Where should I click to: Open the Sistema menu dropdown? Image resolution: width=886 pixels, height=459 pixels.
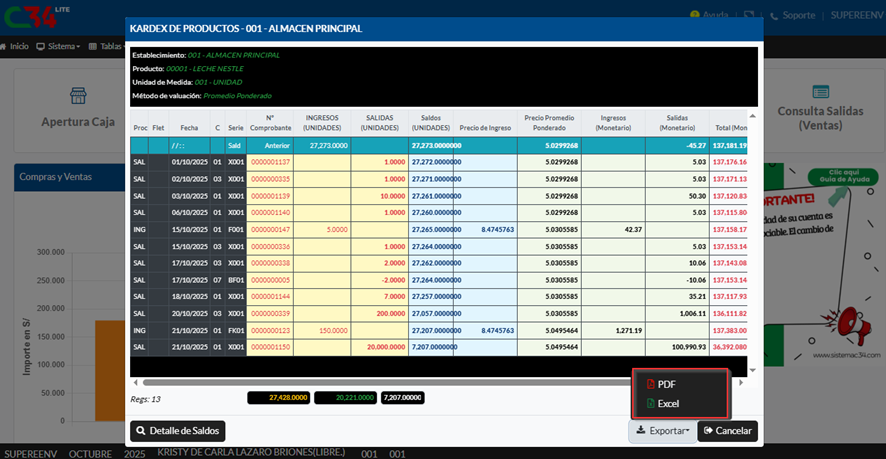[58, 46]
